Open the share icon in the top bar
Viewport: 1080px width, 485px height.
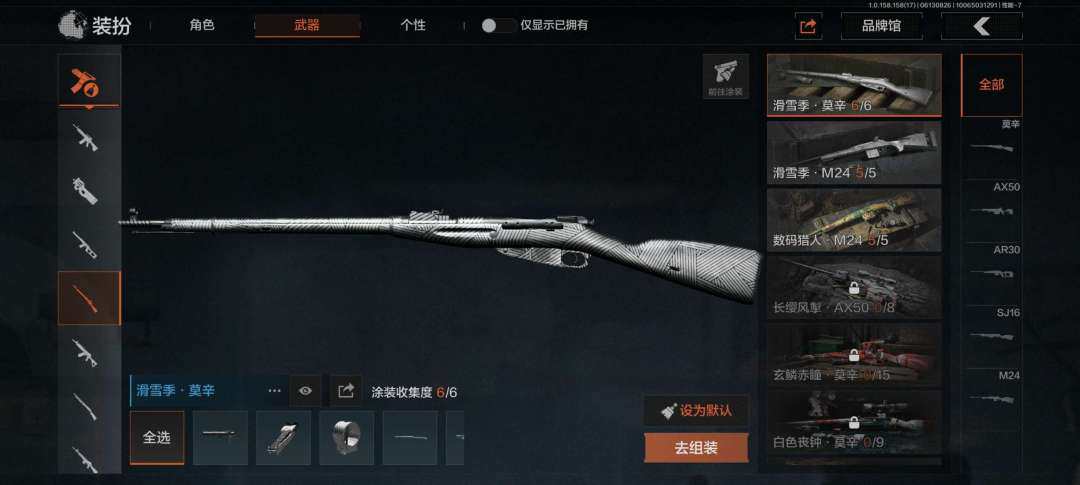coord(808,26)
